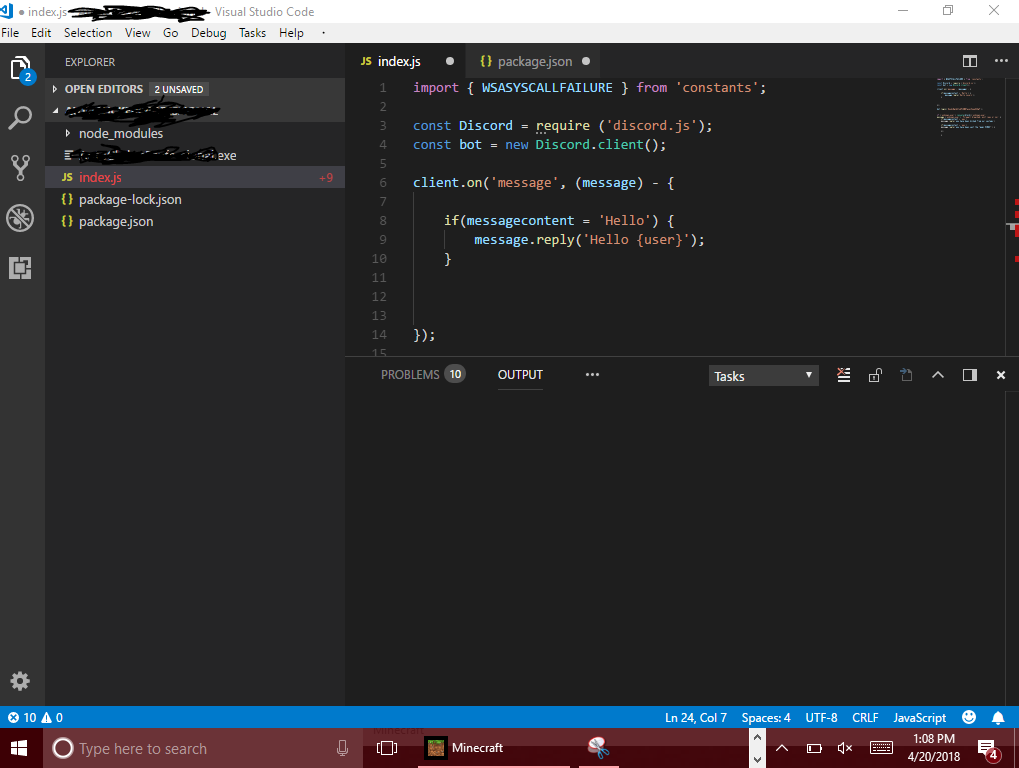
Task: Change language mode via JavaScript
Action: coord(919,717)
